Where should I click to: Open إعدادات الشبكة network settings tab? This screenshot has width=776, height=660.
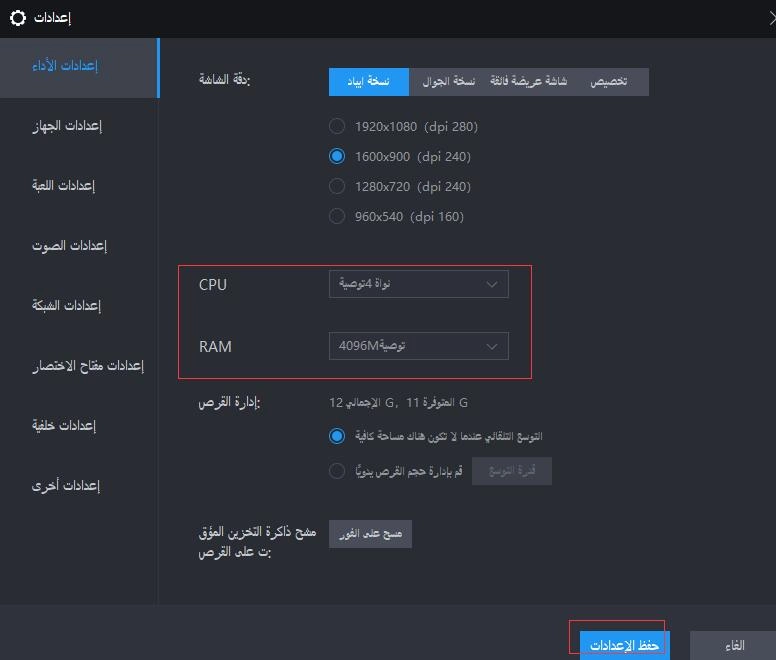(66, 305)
